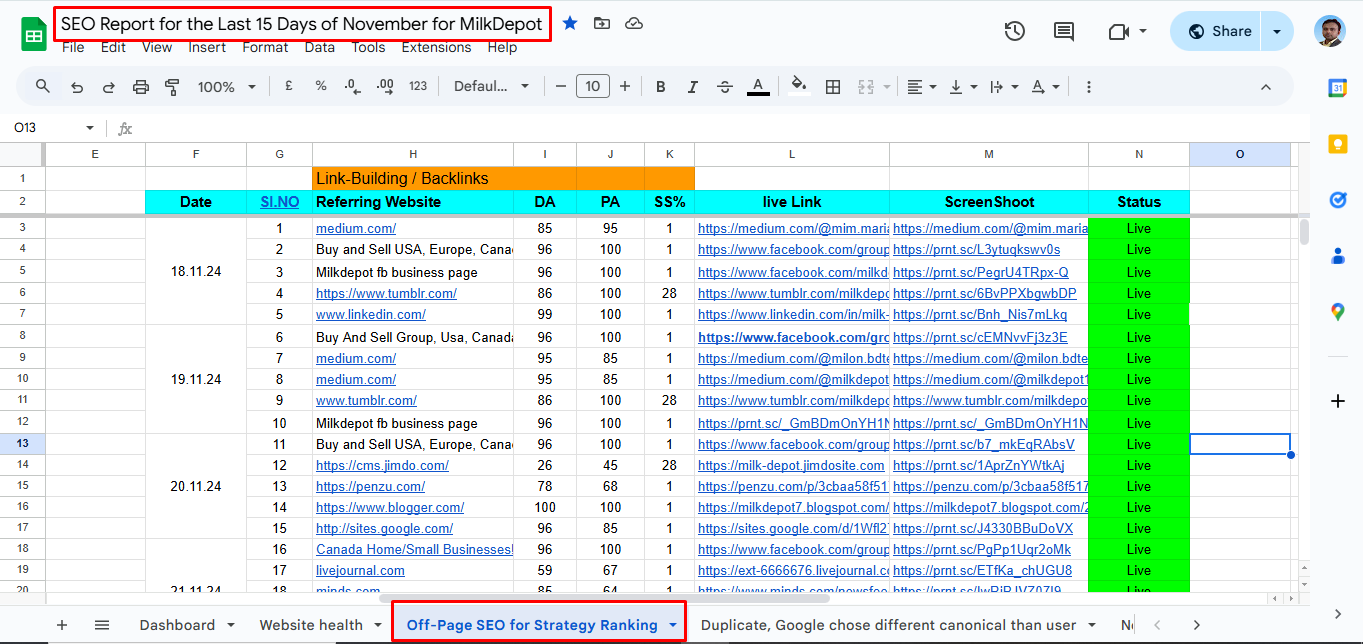Switch to the Dashboard sheet tab
1363x644 pixels.
[177, 625]
